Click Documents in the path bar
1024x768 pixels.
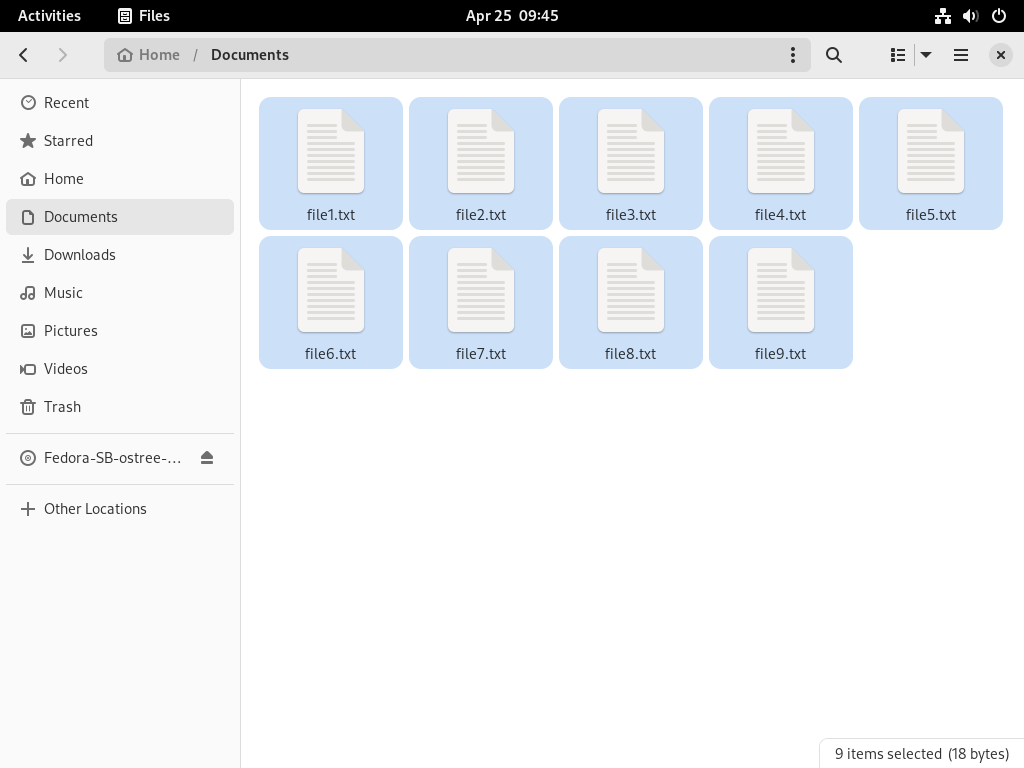click(x=249, y=55)
